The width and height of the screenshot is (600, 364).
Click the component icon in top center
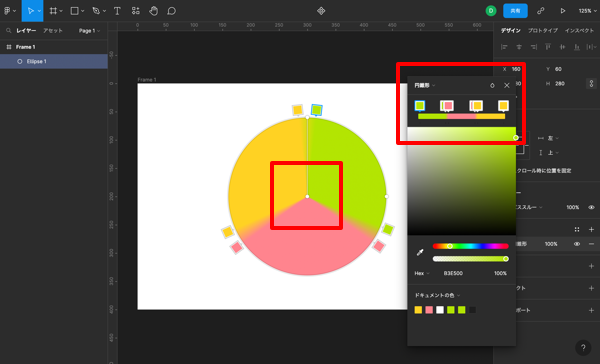coord(321,11)
